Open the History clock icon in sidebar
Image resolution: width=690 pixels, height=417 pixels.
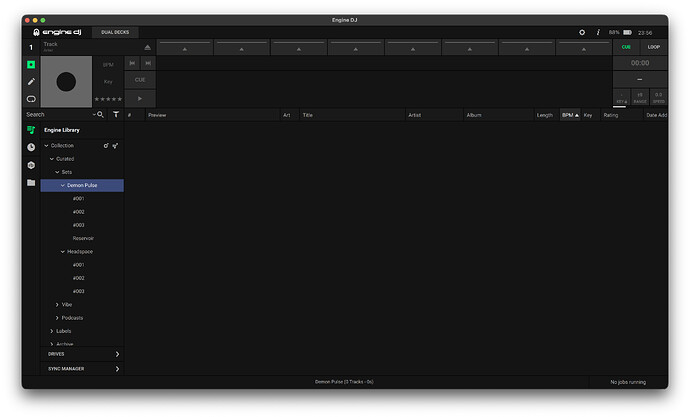[x=31, y=147]
